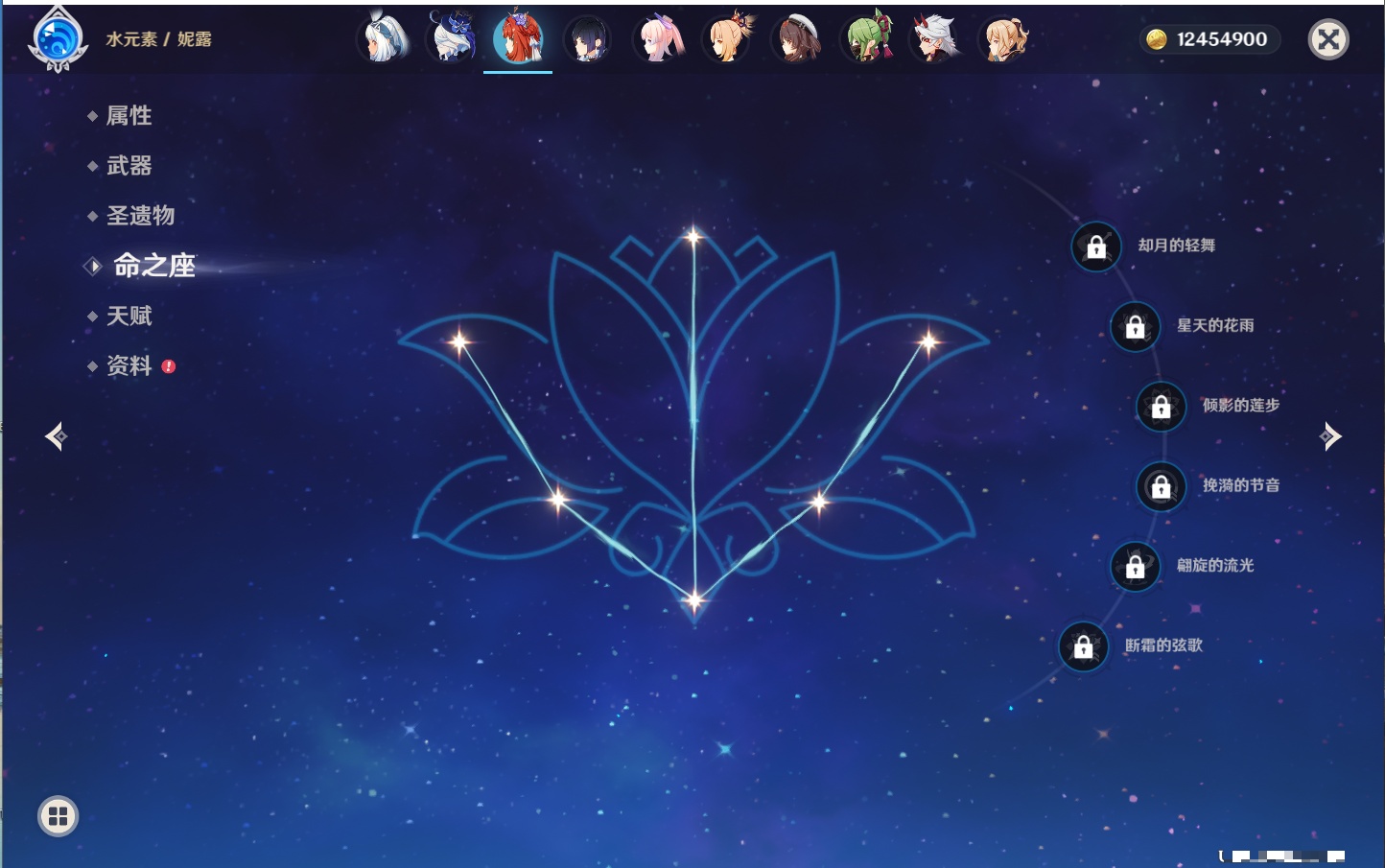Click the topmost star of the lotus constellation
The height and width of the screenshot is (868, 1385).
click(693, 235)
